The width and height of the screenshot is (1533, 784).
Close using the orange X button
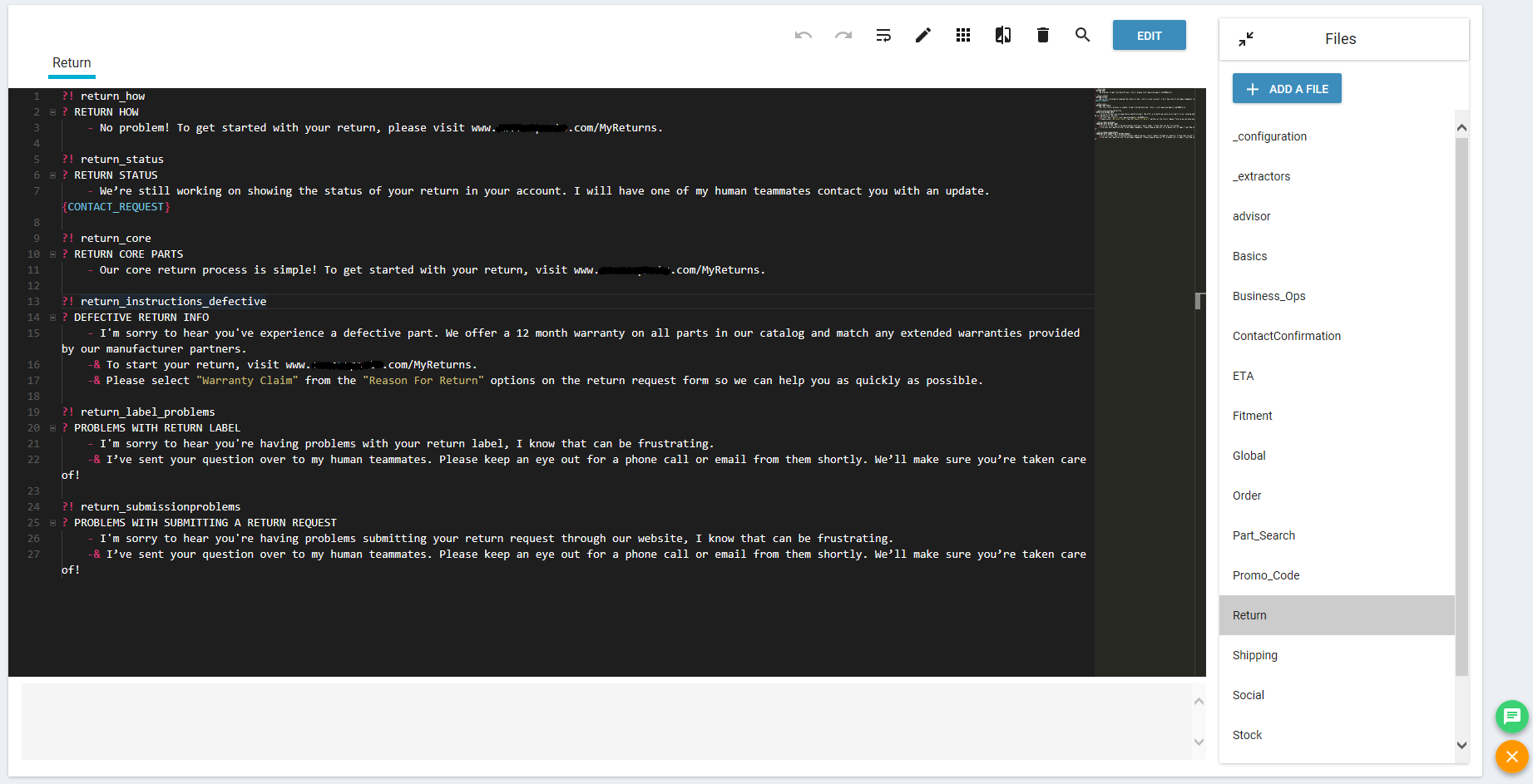pos(1511,757)
